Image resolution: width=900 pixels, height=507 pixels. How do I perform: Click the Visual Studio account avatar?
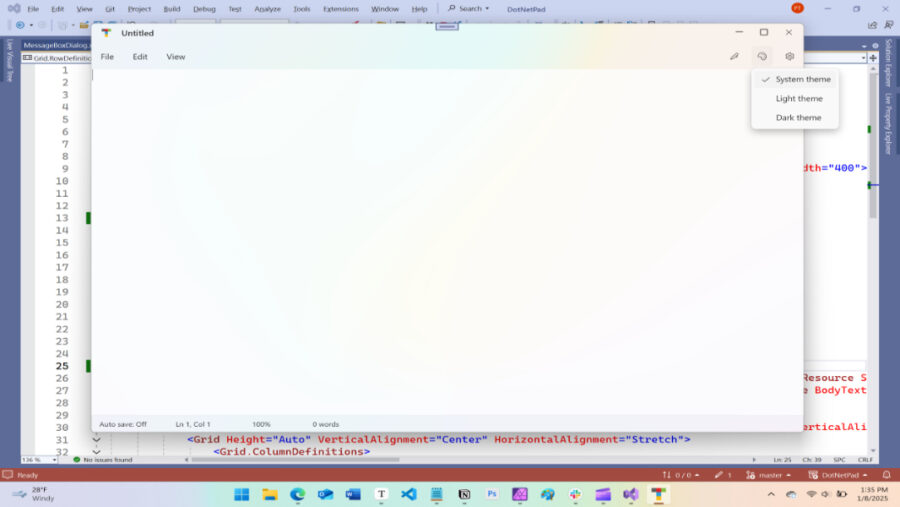click(797, 8)
